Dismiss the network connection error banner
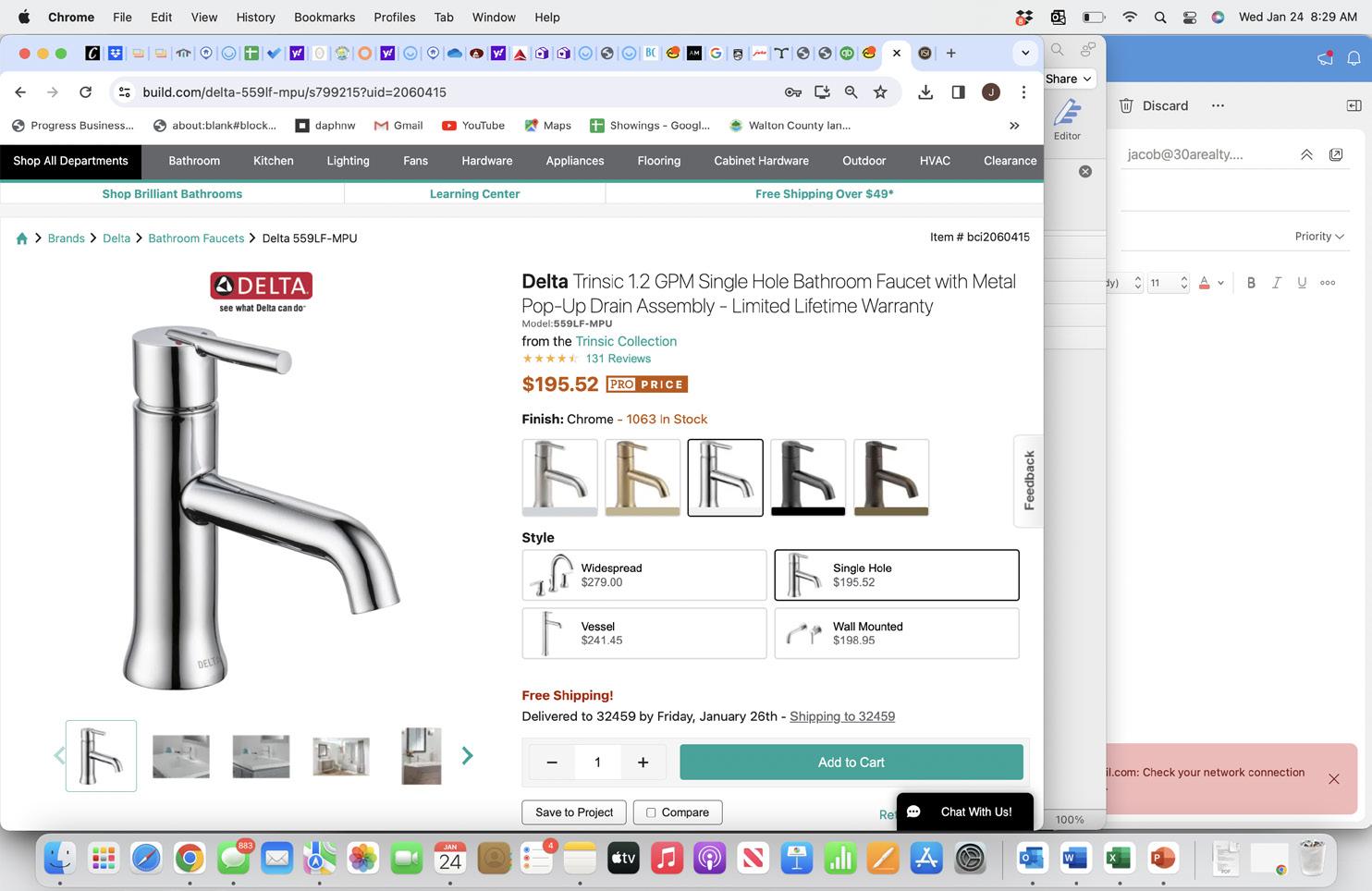Image resolution: width=1372 pixels, height=891 pixels. [1333, 779]
